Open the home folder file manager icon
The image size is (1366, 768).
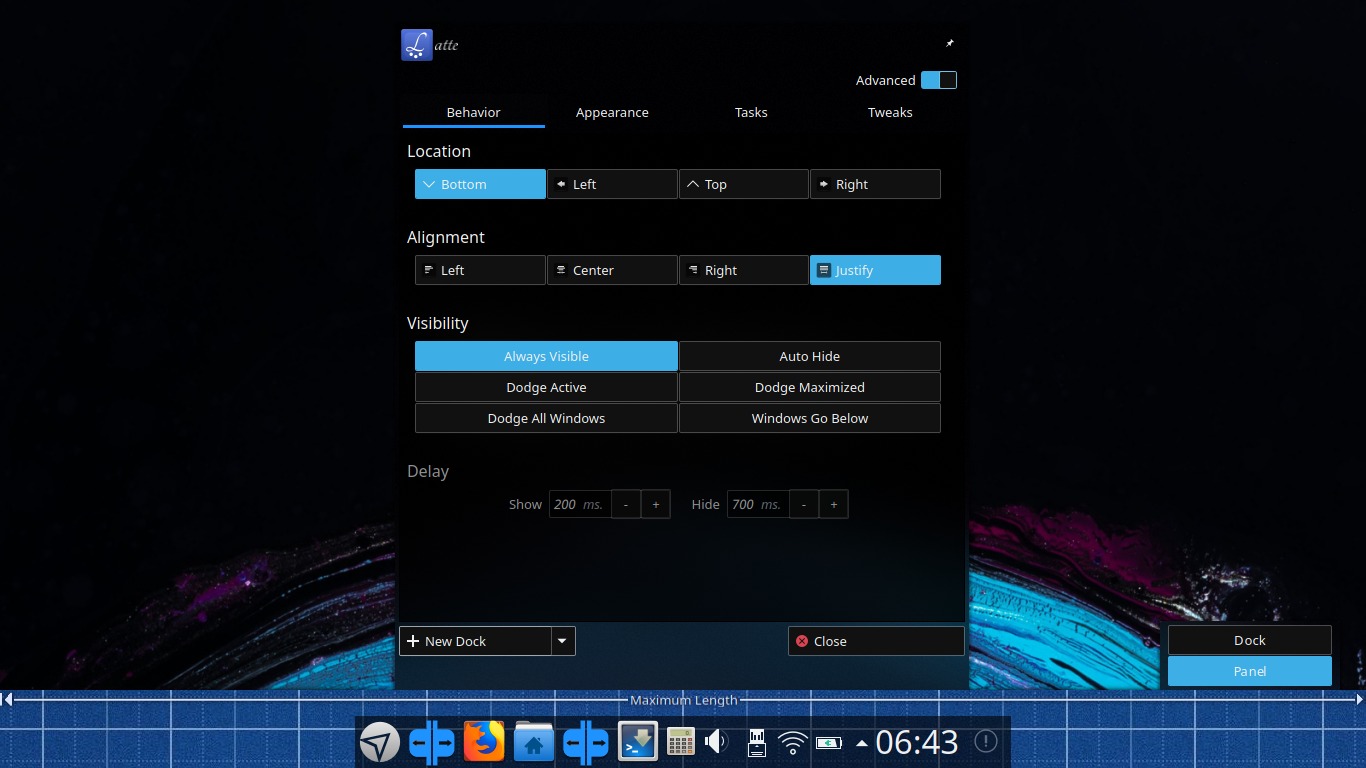click(534, 742)
